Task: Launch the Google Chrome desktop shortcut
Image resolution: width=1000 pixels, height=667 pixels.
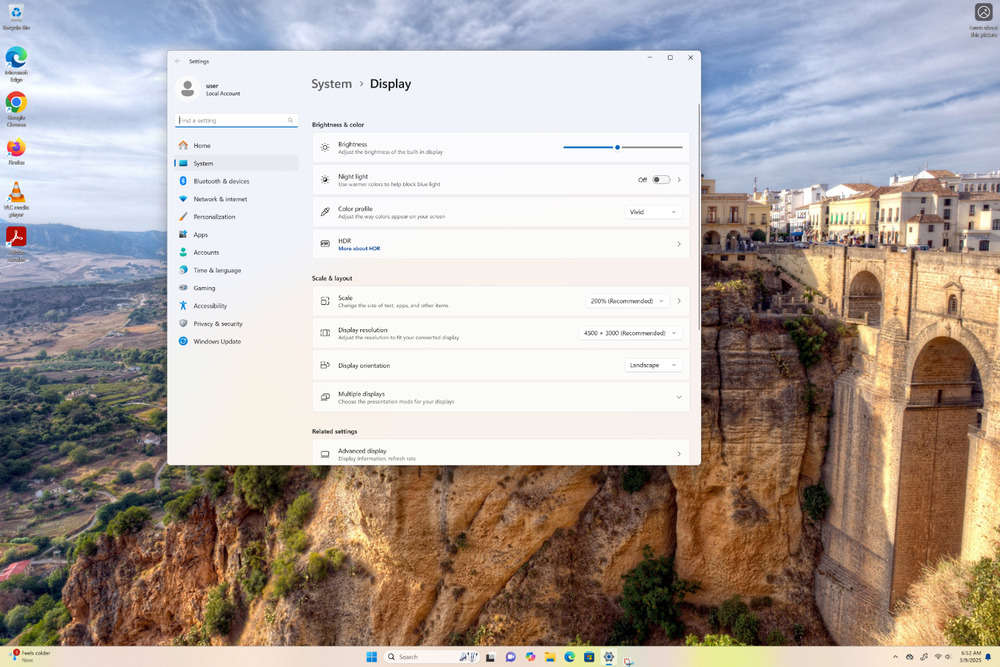Action: (x=16, y=109)
